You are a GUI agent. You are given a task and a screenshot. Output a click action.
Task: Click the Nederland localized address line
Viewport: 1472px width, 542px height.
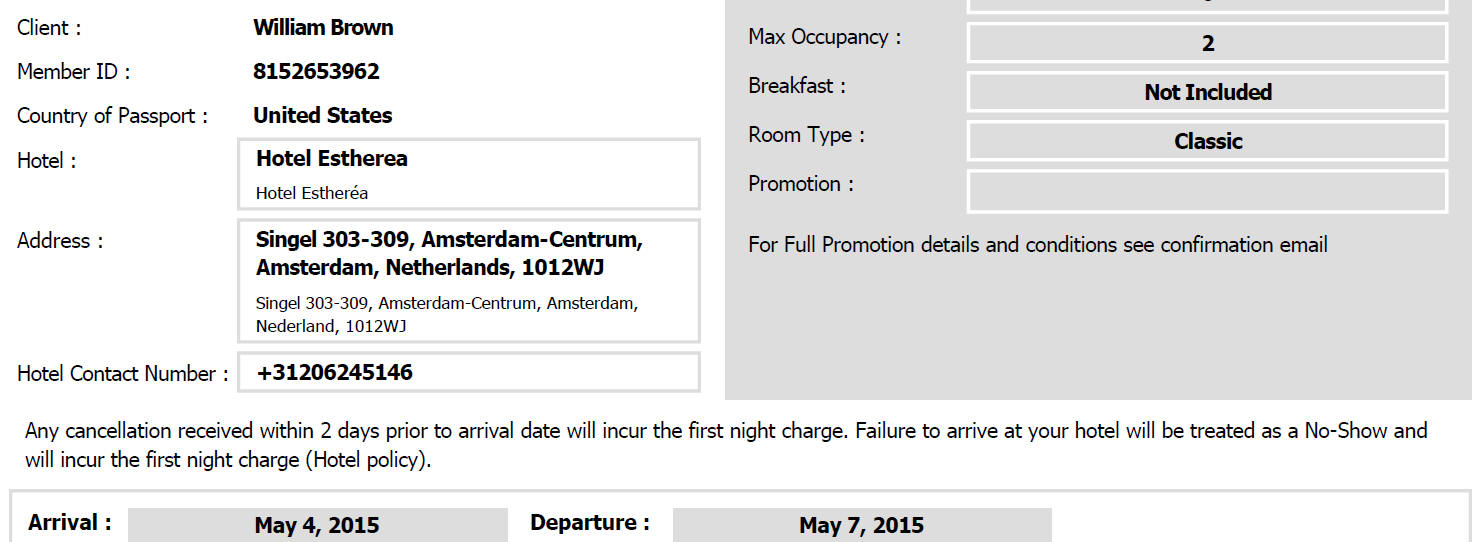(x=447, y=314)
